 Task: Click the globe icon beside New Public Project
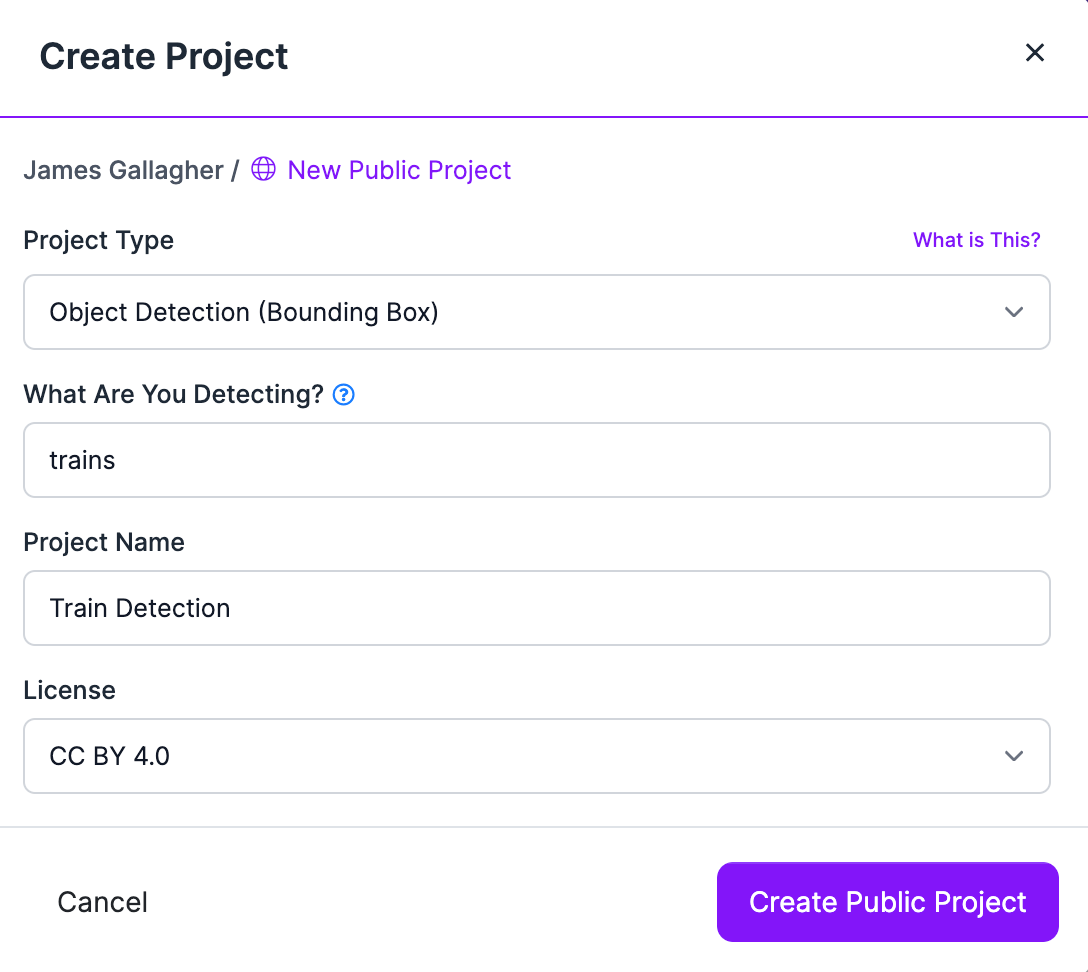(x=263, y=170)
